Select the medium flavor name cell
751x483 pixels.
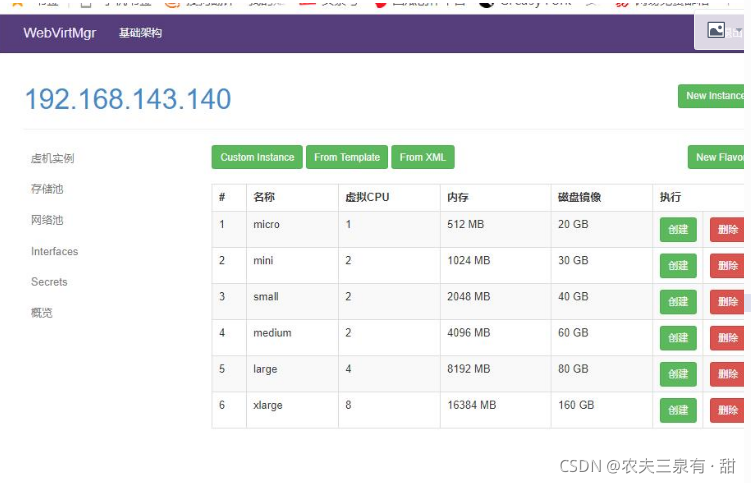(292, 338)
